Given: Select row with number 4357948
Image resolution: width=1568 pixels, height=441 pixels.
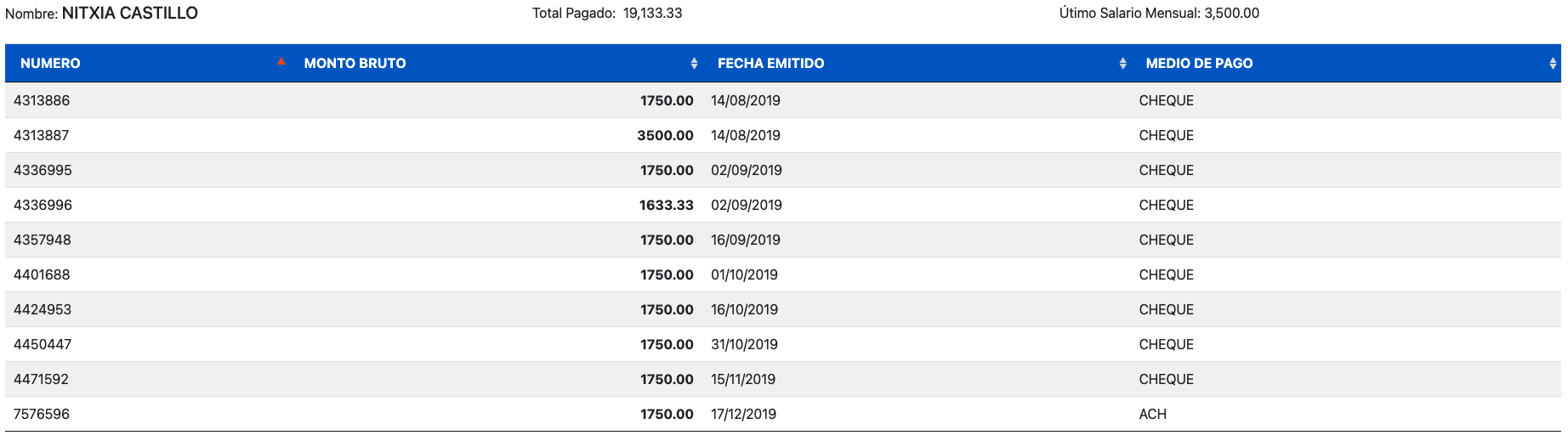Looking at the screenshot, I should point(783,240).
